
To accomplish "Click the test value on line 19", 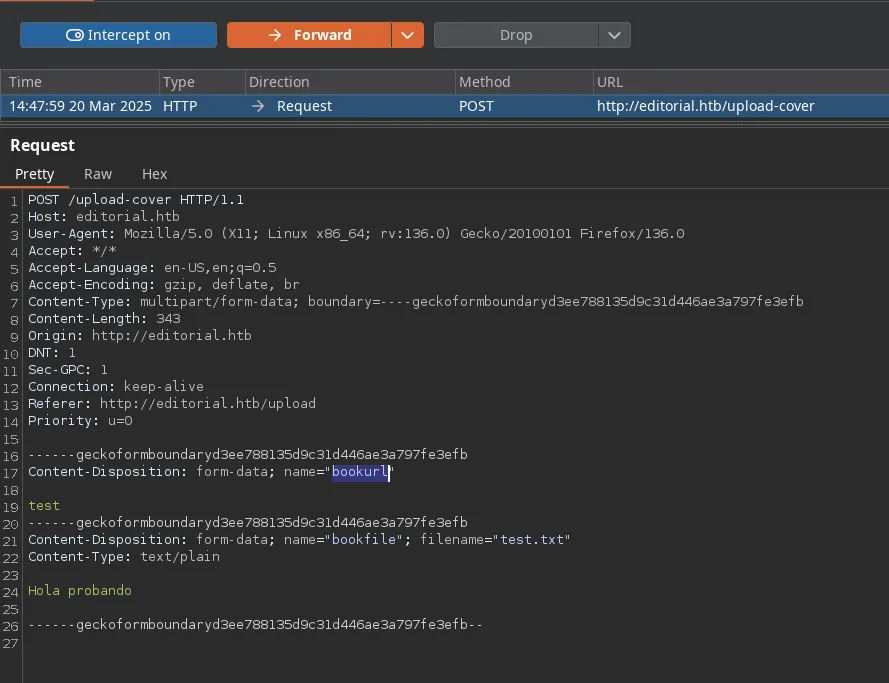I will pyautogui.click(x=44, y=506).
